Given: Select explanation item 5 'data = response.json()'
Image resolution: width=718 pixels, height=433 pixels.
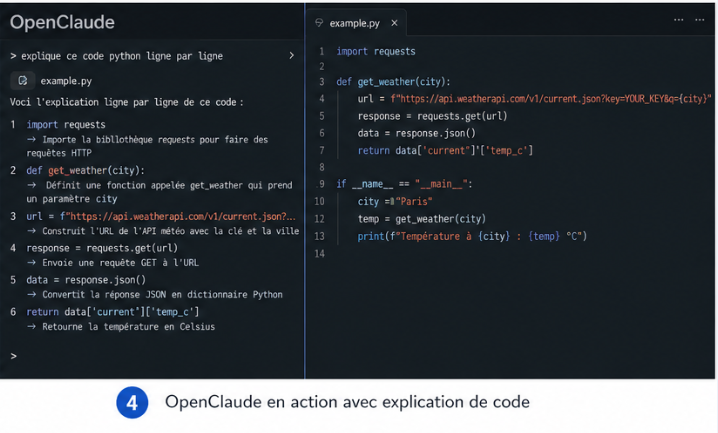Looking at the screenshot, I should click(86, 280).
